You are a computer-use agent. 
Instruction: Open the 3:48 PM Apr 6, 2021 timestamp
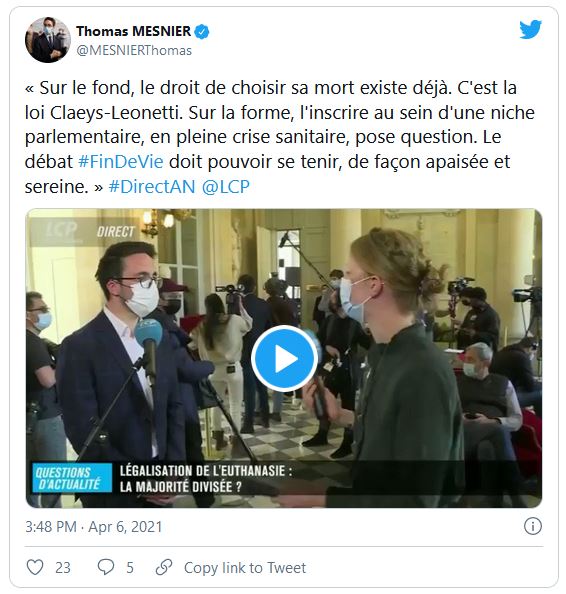point(94,527)
